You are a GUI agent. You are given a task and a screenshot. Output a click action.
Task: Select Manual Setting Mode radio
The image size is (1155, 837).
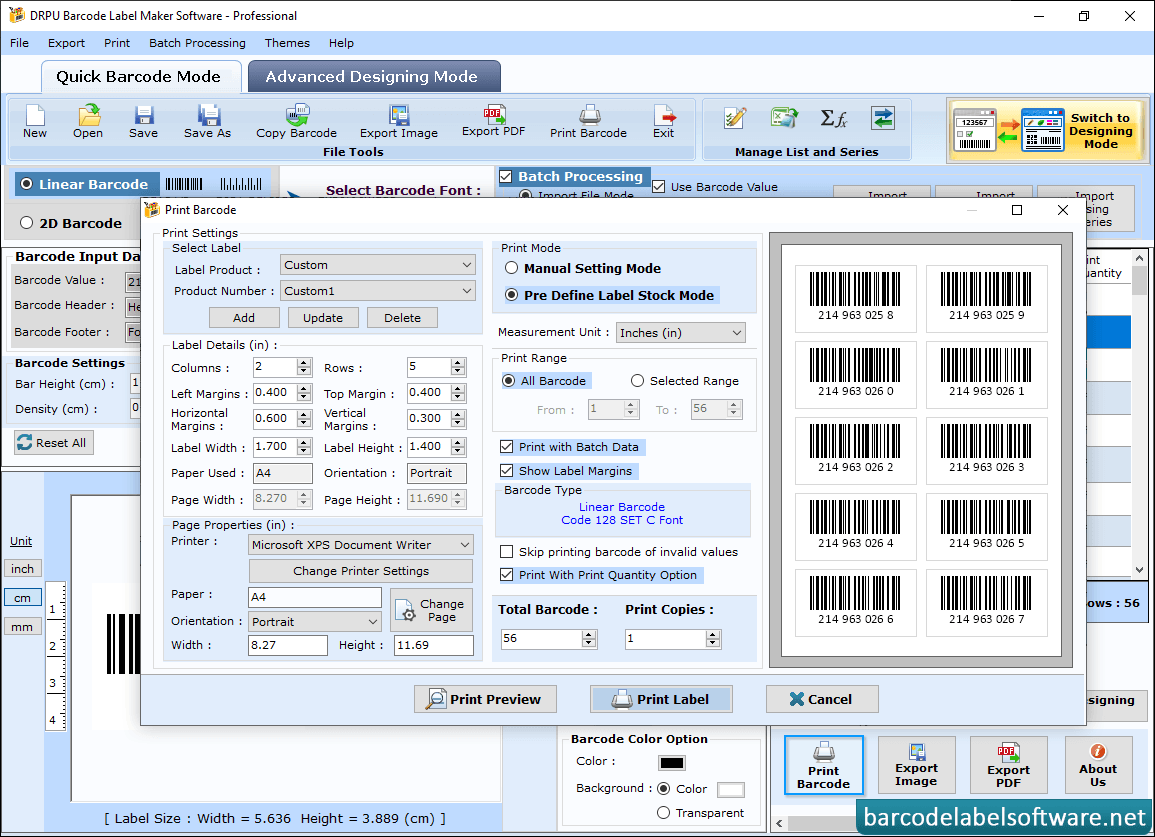tap(511, 268)
